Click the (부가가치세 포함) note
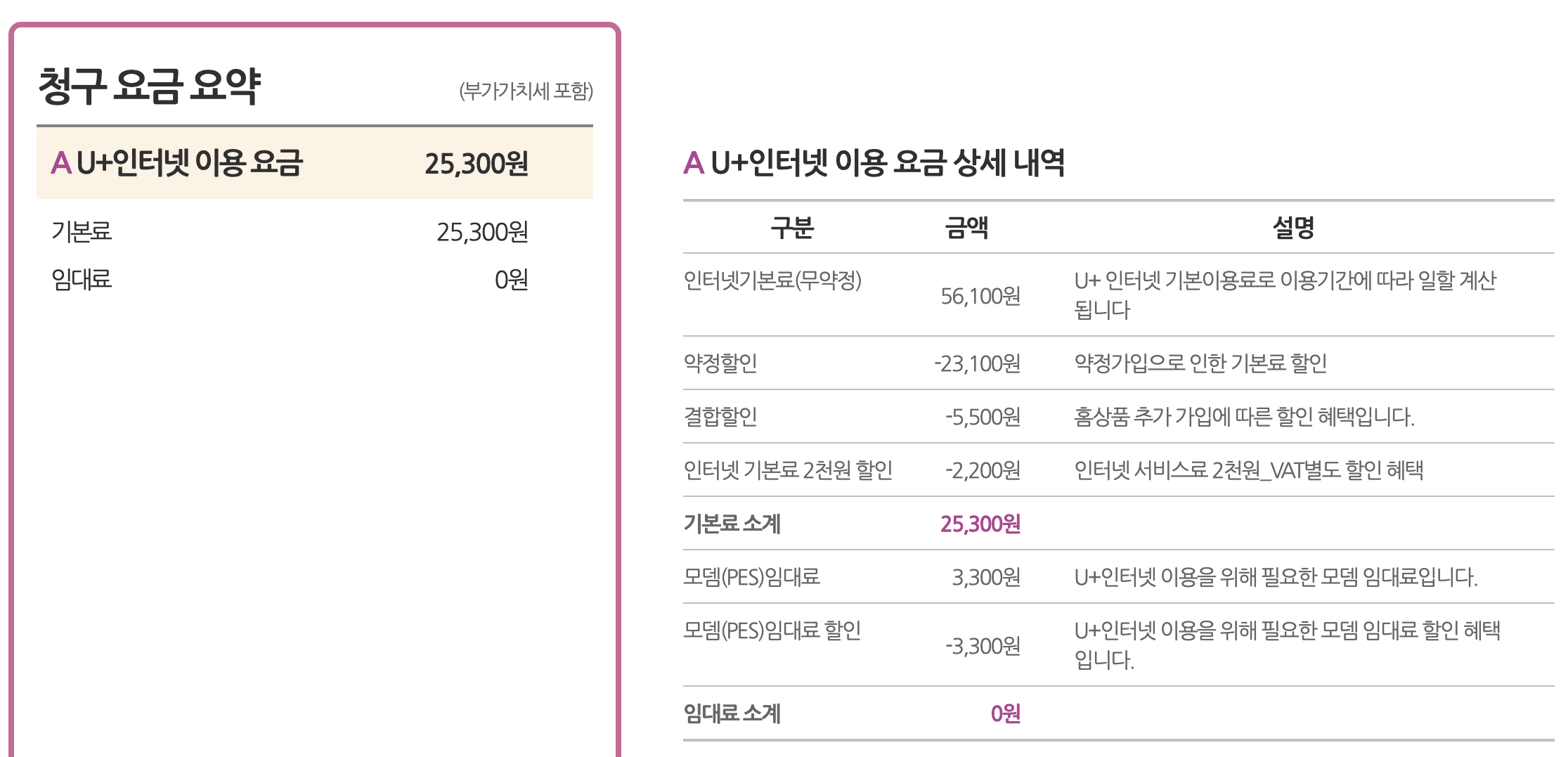 pyautogui.click(x=526, y=91)
